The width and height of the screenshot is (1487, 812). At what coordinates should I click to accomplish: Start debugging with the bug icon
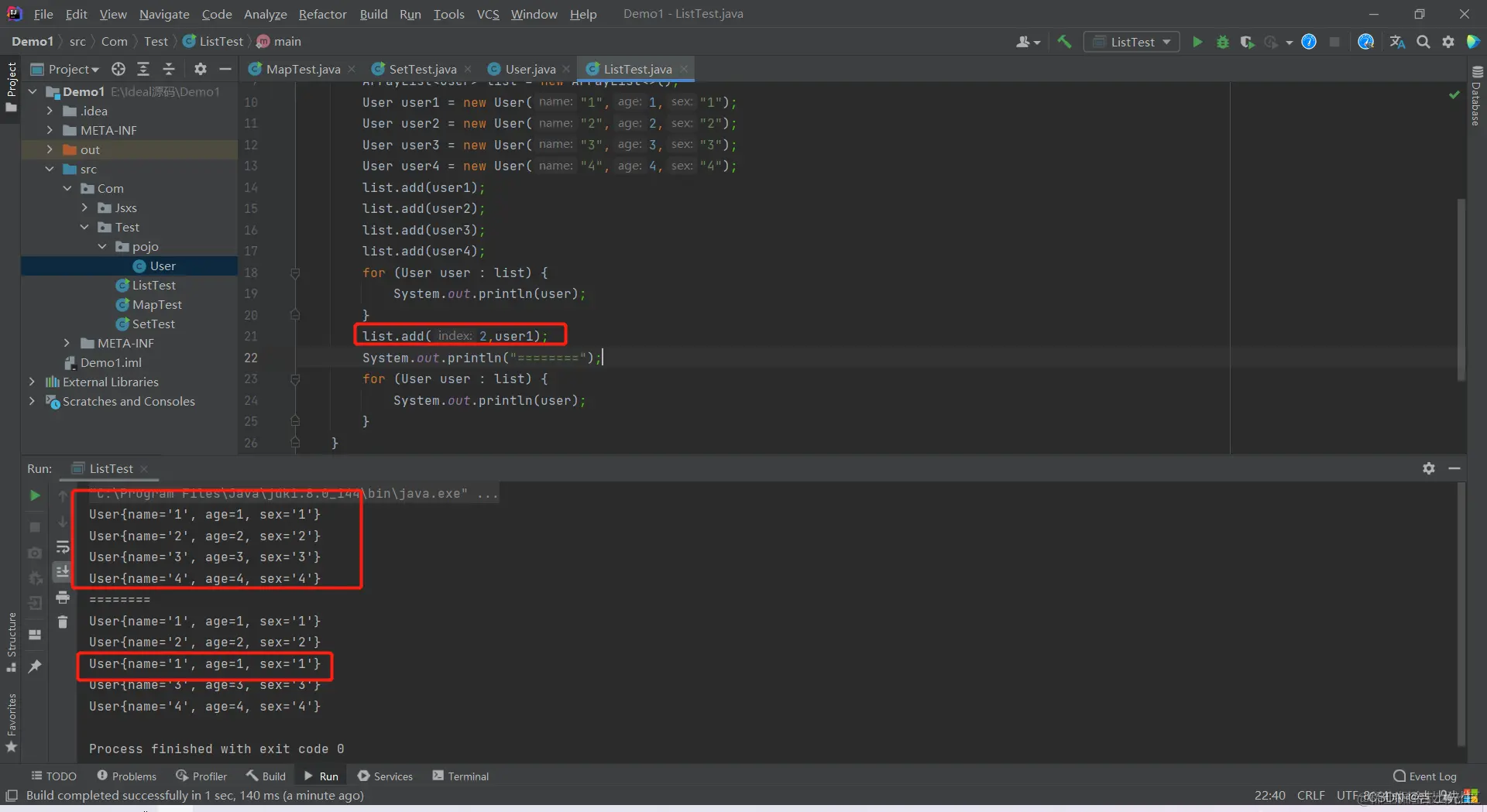pyautogui.click(x=1223, y=42)
